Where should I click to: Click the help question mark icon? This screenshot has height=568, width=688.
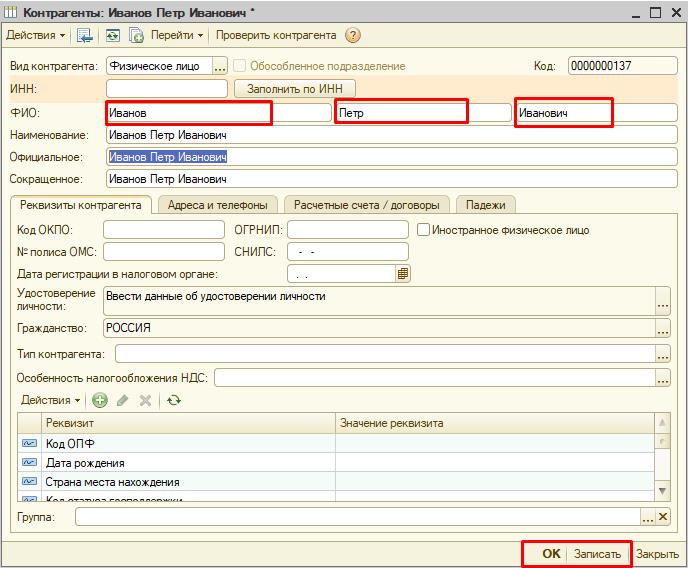(x=353, y=35)
